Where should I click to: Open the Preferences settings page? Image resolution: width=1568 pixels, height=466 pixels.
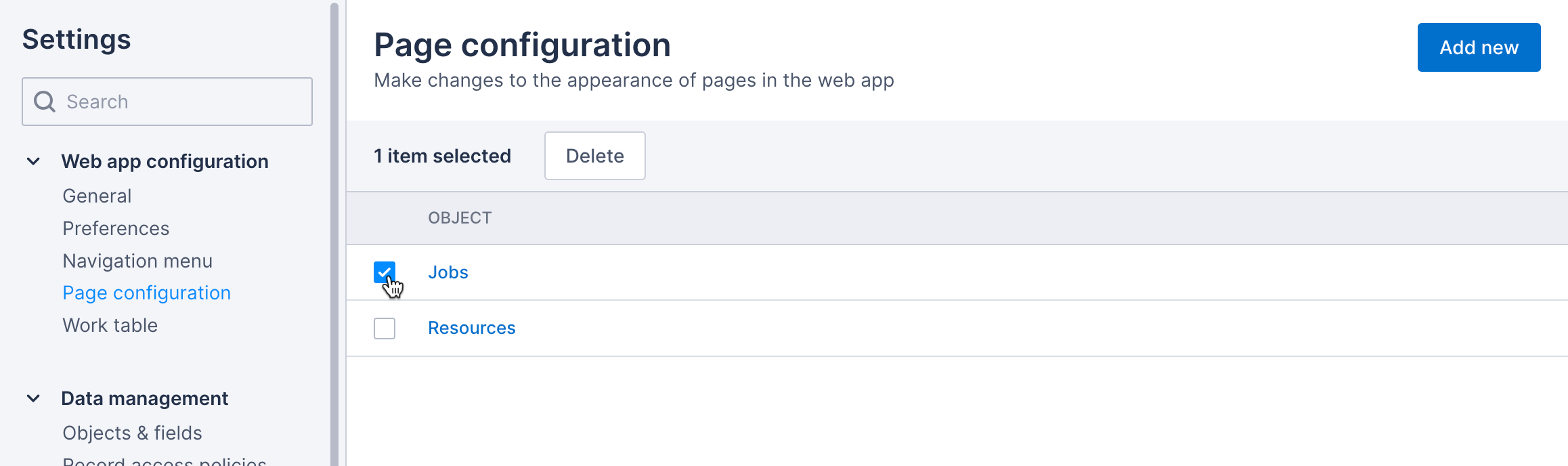(x=116, y=228)
